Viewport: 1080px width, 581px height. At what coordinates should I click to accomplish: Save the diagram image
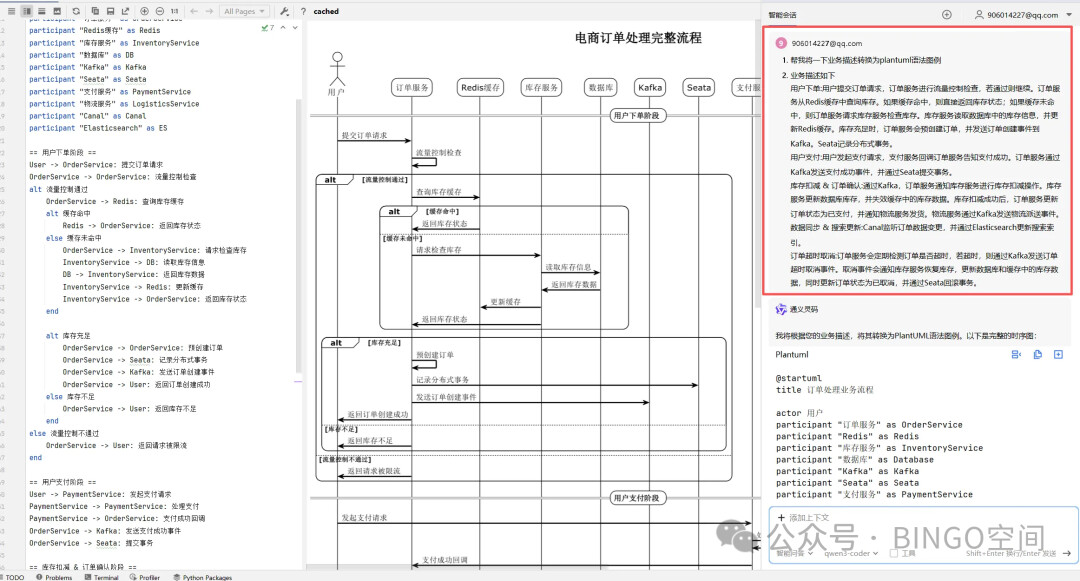(x=110, y=11)
